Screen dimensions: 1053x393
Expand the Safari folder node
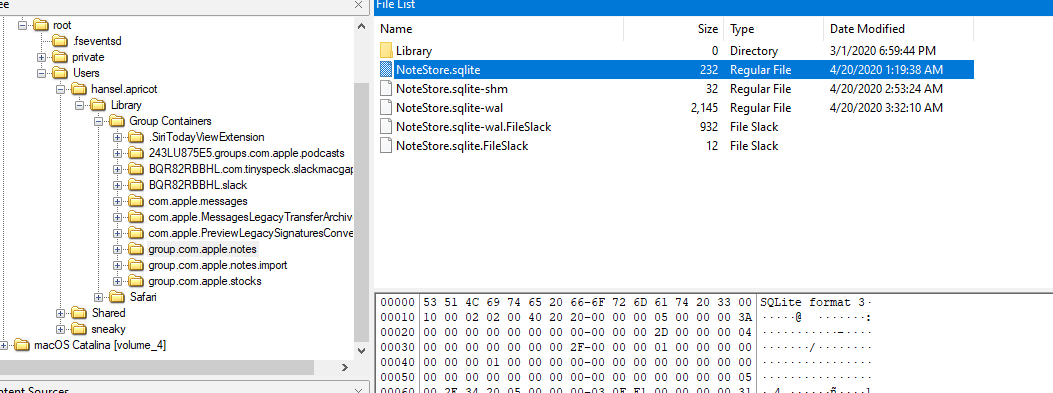(x=98, y=297)
